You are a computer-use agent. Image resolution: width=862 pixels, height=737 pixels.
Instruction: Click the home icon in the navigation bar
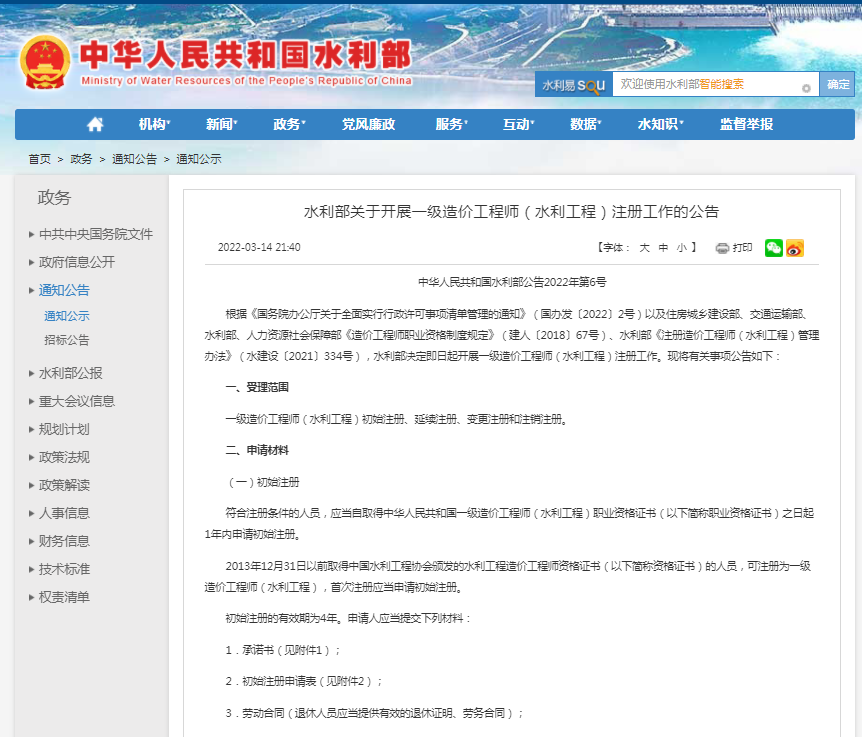[94, 123]
